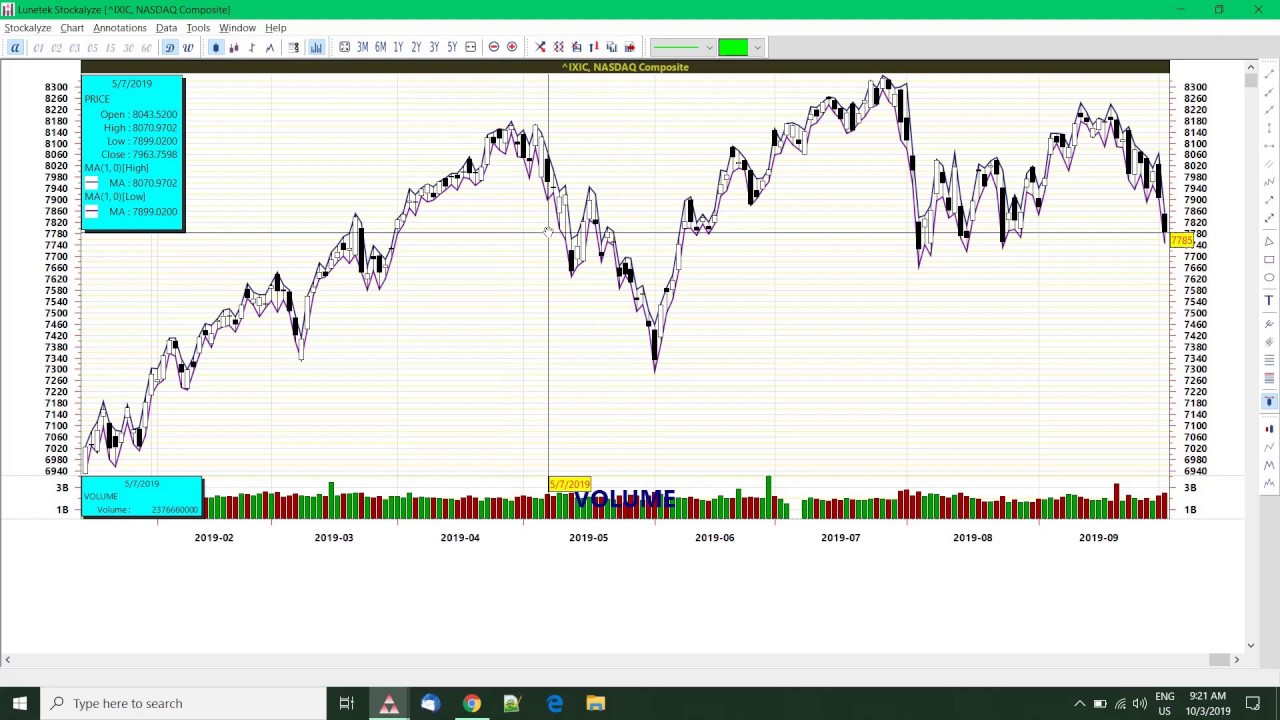Open File Explorer from taskbar
The height and width of the screenshot is (720, 1280).
coord(595,703)
